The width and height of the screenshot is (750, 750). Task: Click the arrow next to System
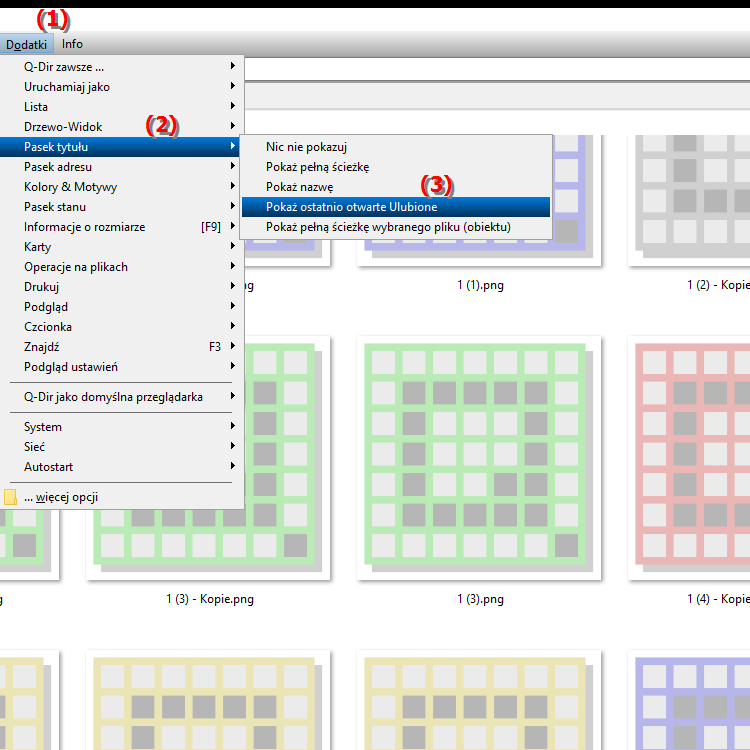point(232,426)
